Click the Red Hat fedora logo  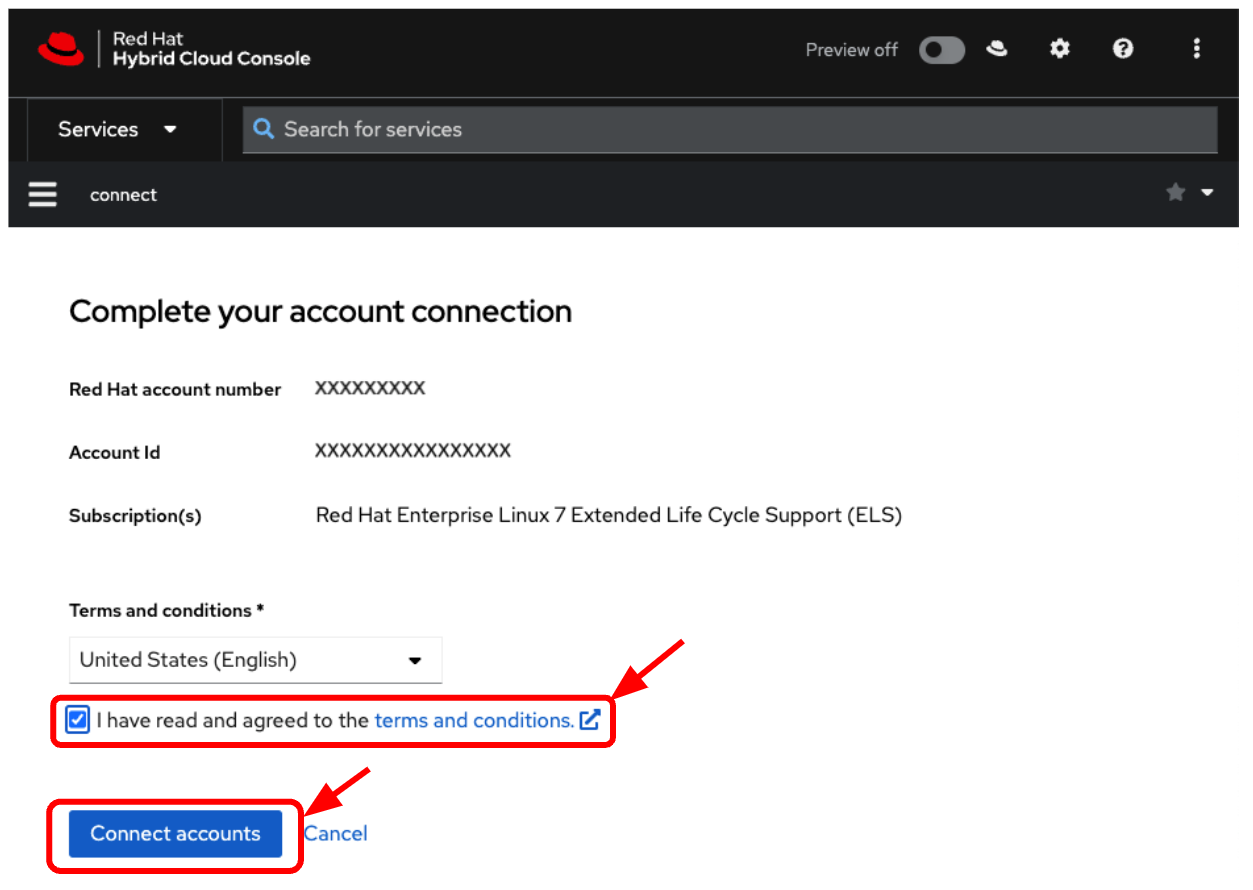pyautogui.click(x=61, y=49)
